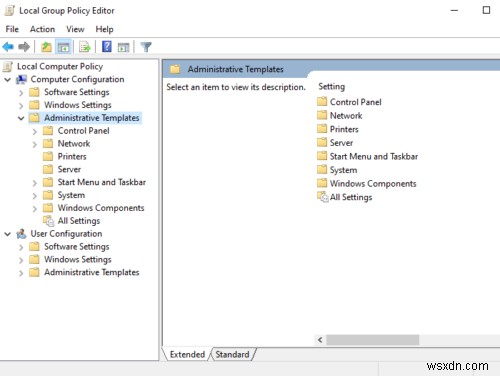Click Control Panel folder icon in right pane
This screenshot has width=500, height=376.
click(x=322, y=101)
